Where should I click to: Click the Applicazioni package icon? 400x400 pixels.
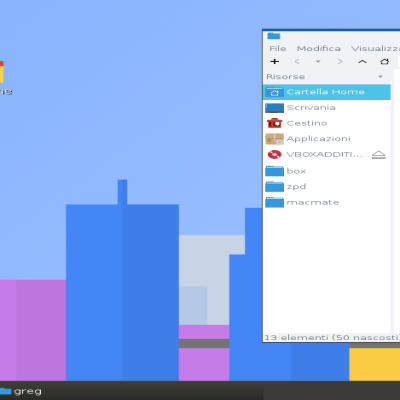(x=274, y=139)
